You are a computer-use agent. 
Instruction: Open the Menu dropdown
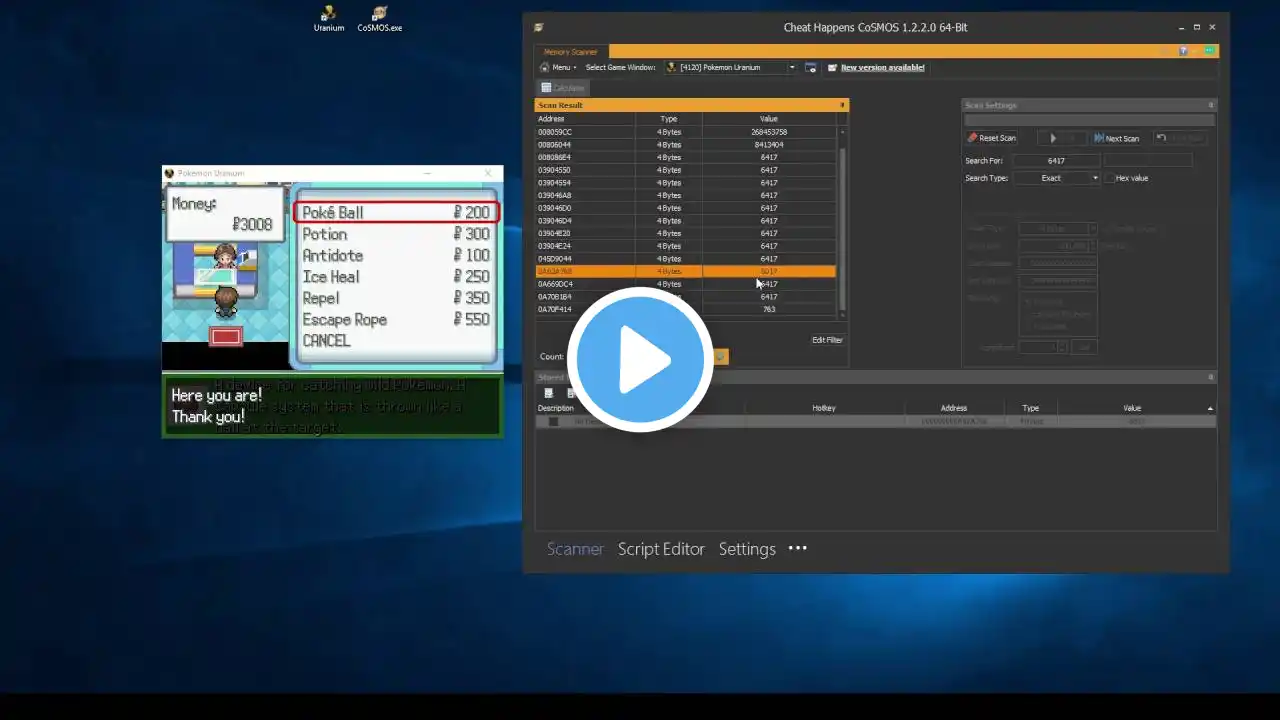click(x=558, y=67)
